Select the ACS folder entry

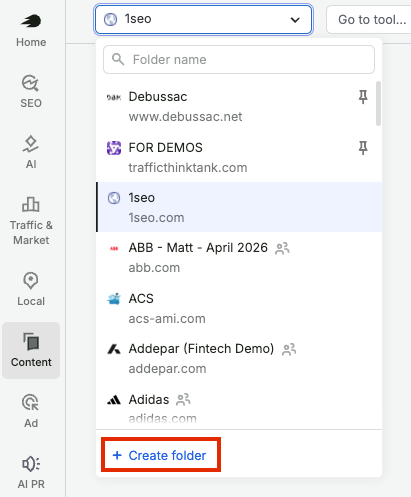[239, 308]
